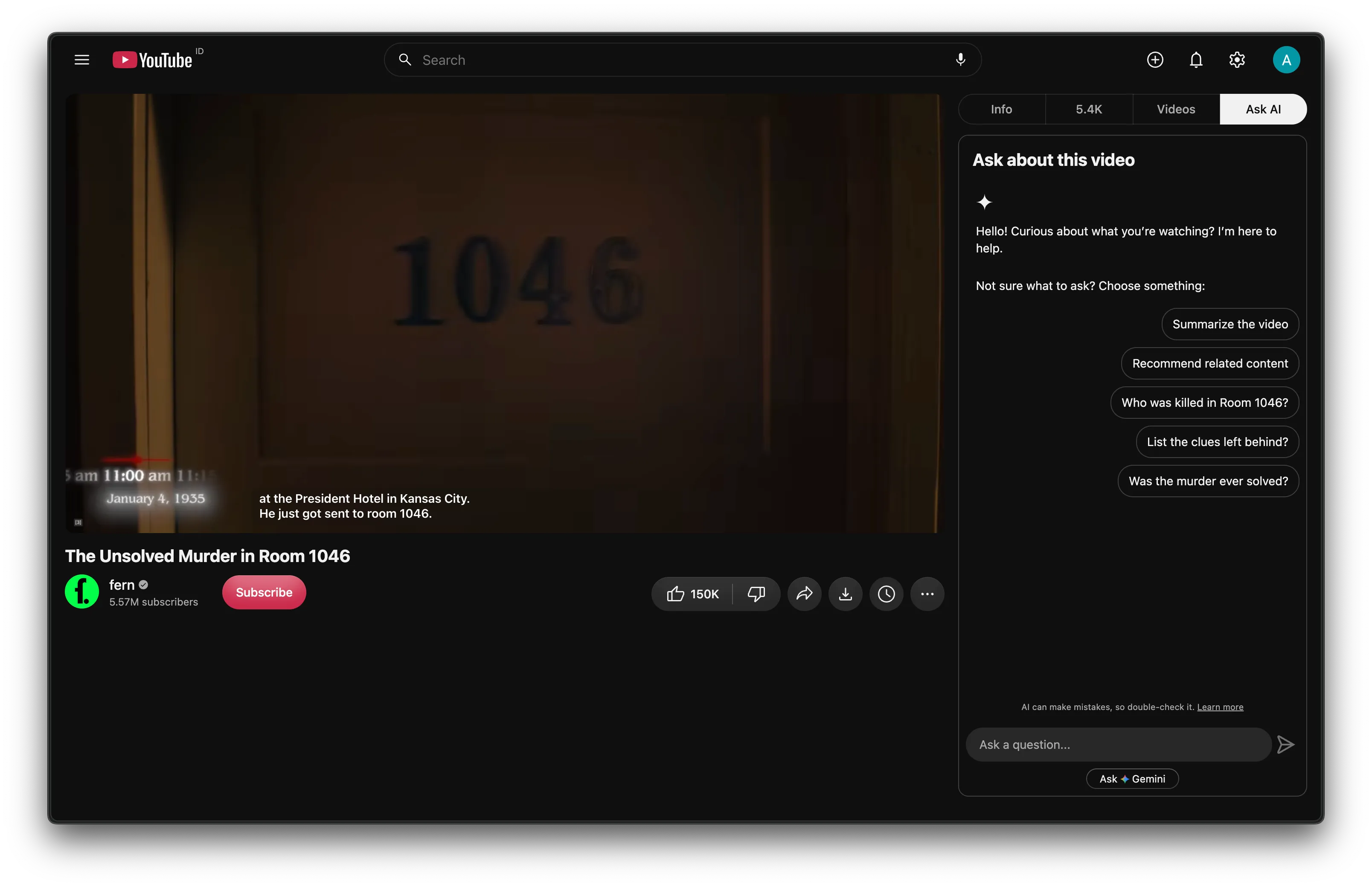
Task: Ask "Was the murder ever solved?"
Action: [x=1208, y=481]
